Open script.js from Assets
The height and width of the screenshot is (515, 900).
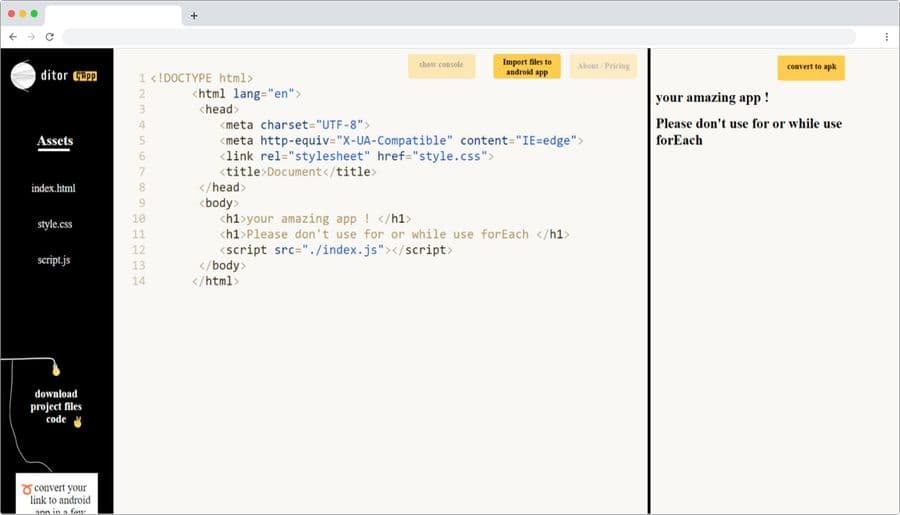(54, 260)
